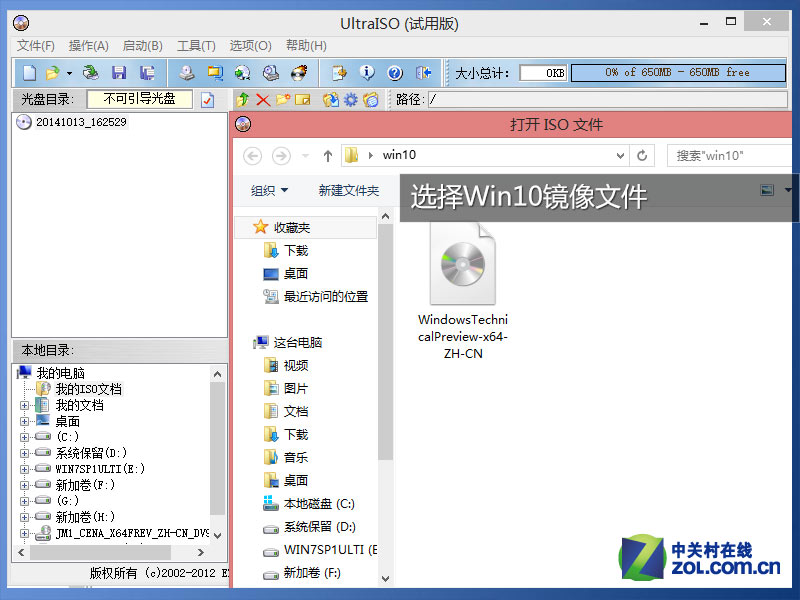This screenshot has width=800, height=600.
Task: Click the Exit door icon
Action: 423,73
